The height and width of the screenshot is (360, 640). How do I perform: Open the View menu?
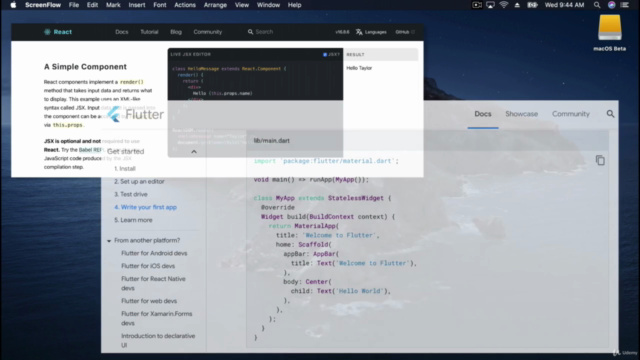coord(242,5)
